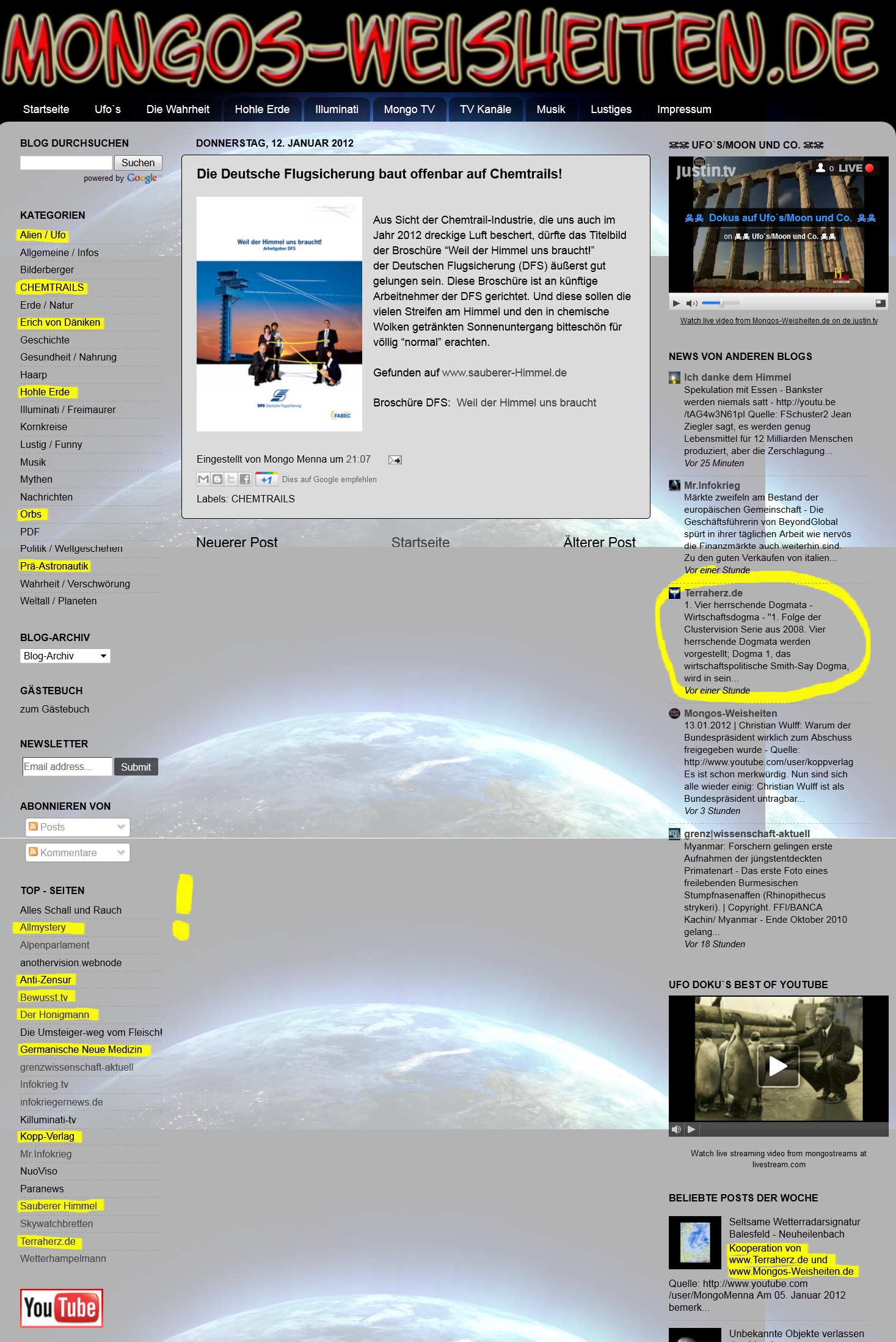
Task: Click Watch live video on de.justin.tv link
Action: tap(779, 321)
